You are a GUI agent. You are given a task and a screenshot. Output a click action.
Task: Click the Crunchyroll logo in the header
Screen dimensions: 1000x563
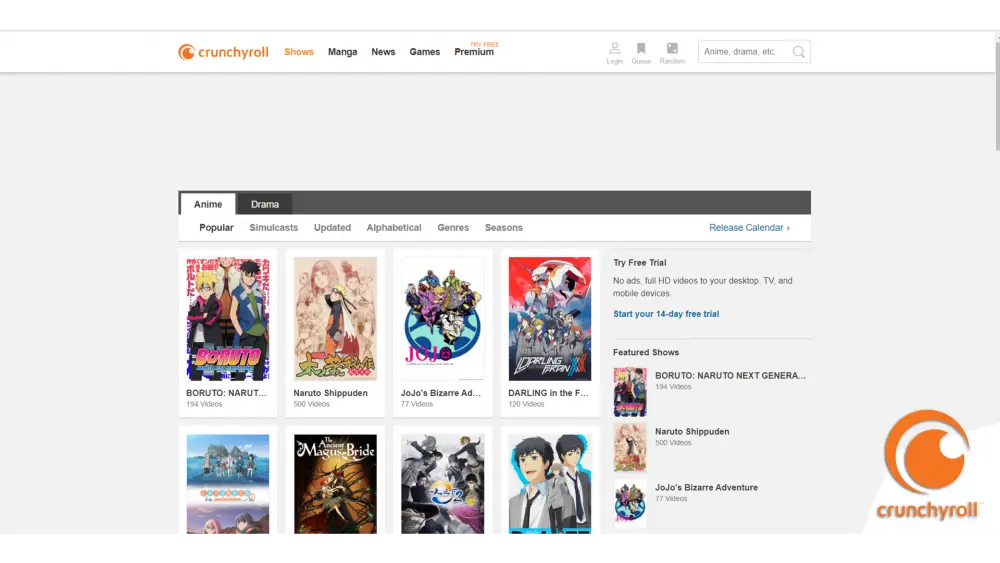[x=223, y=52]
